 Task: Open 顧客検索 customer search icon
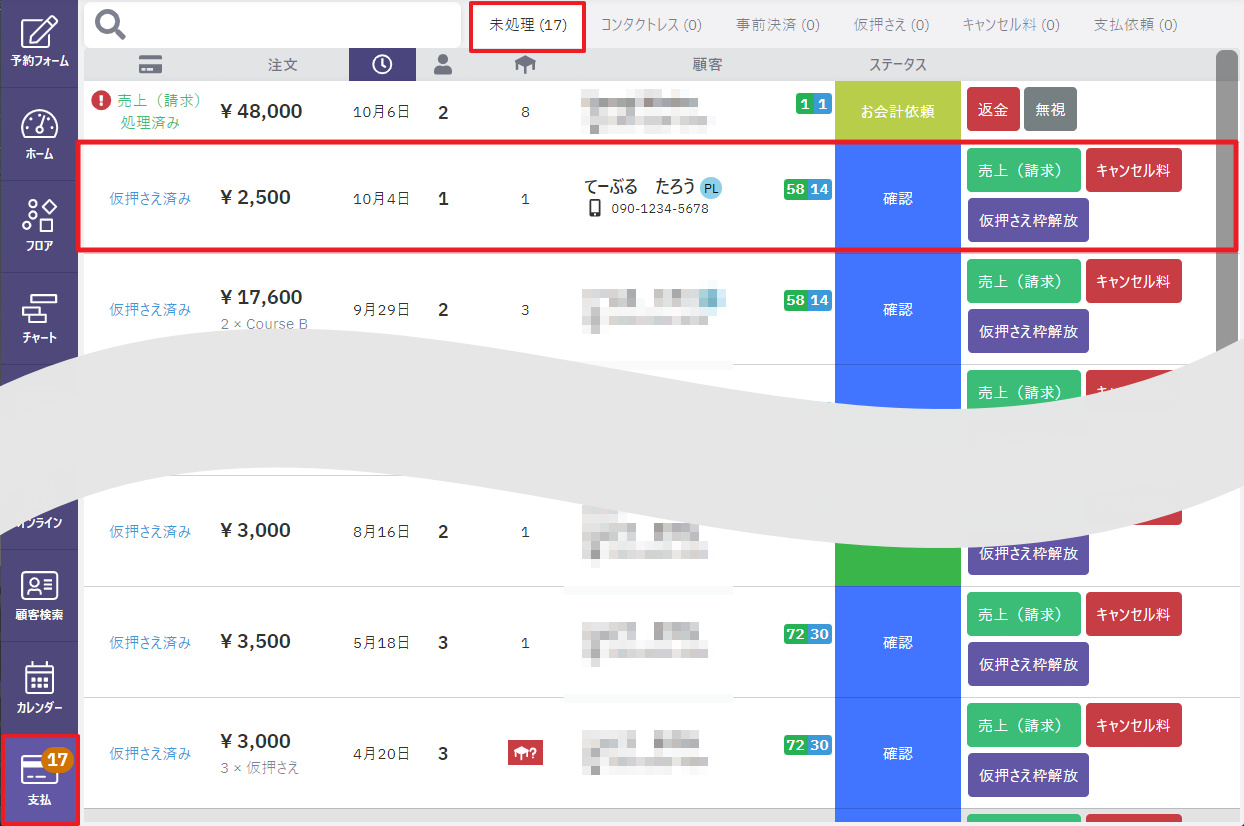pos(39,595)
